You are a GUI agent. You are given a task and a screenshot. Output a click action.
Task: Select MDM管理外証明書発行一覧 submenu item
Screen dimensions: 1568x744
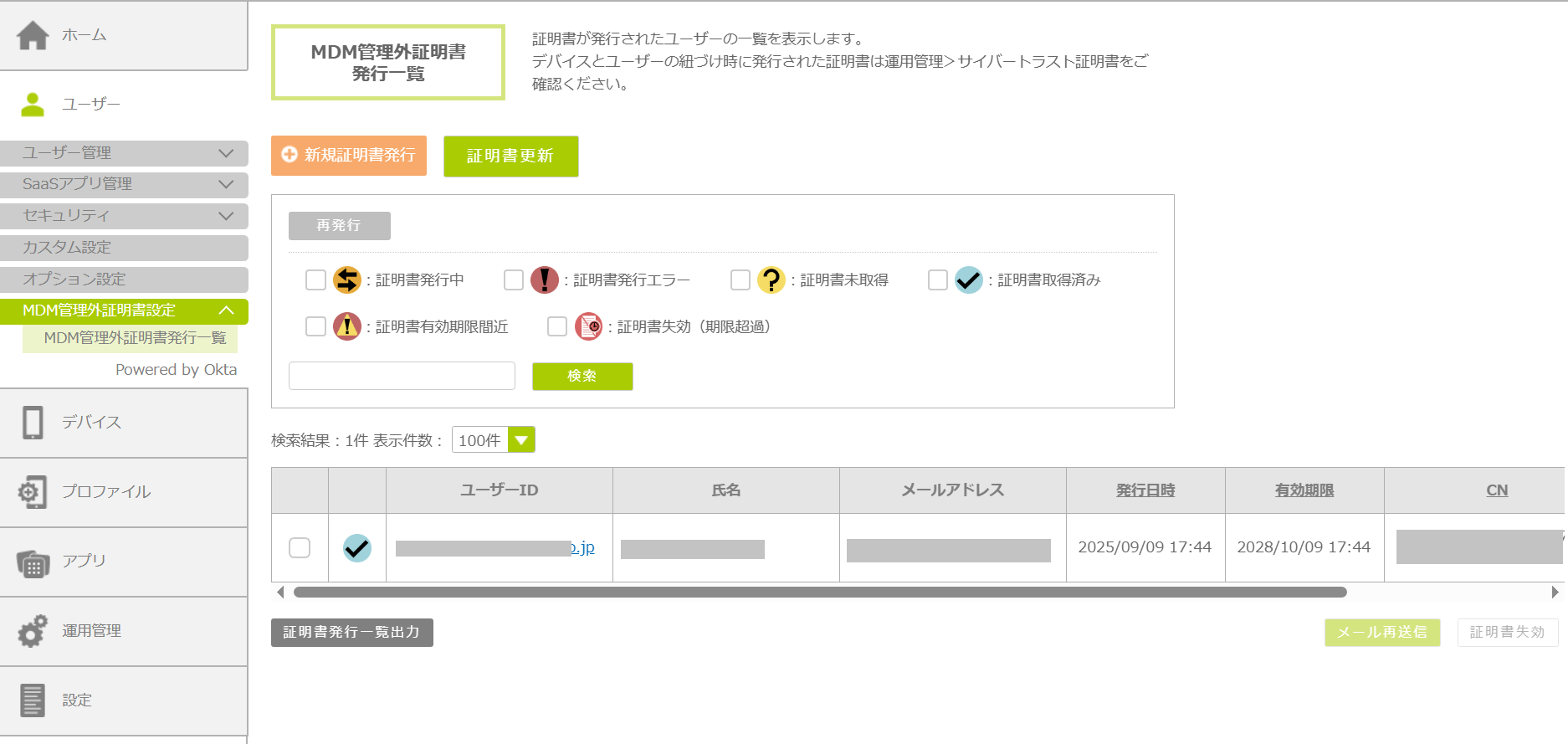click(x=135, y=338)
